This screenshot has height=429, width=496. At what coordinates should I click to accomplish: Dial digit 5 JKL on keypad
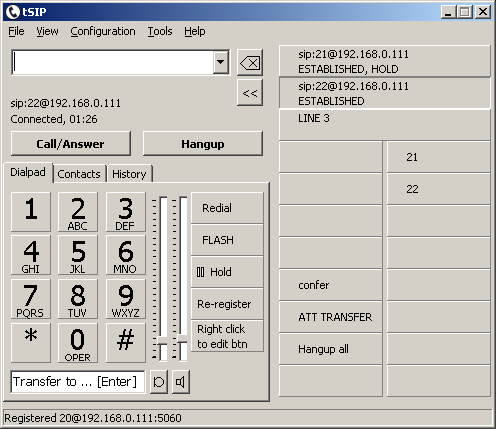[x=78, y=255]
